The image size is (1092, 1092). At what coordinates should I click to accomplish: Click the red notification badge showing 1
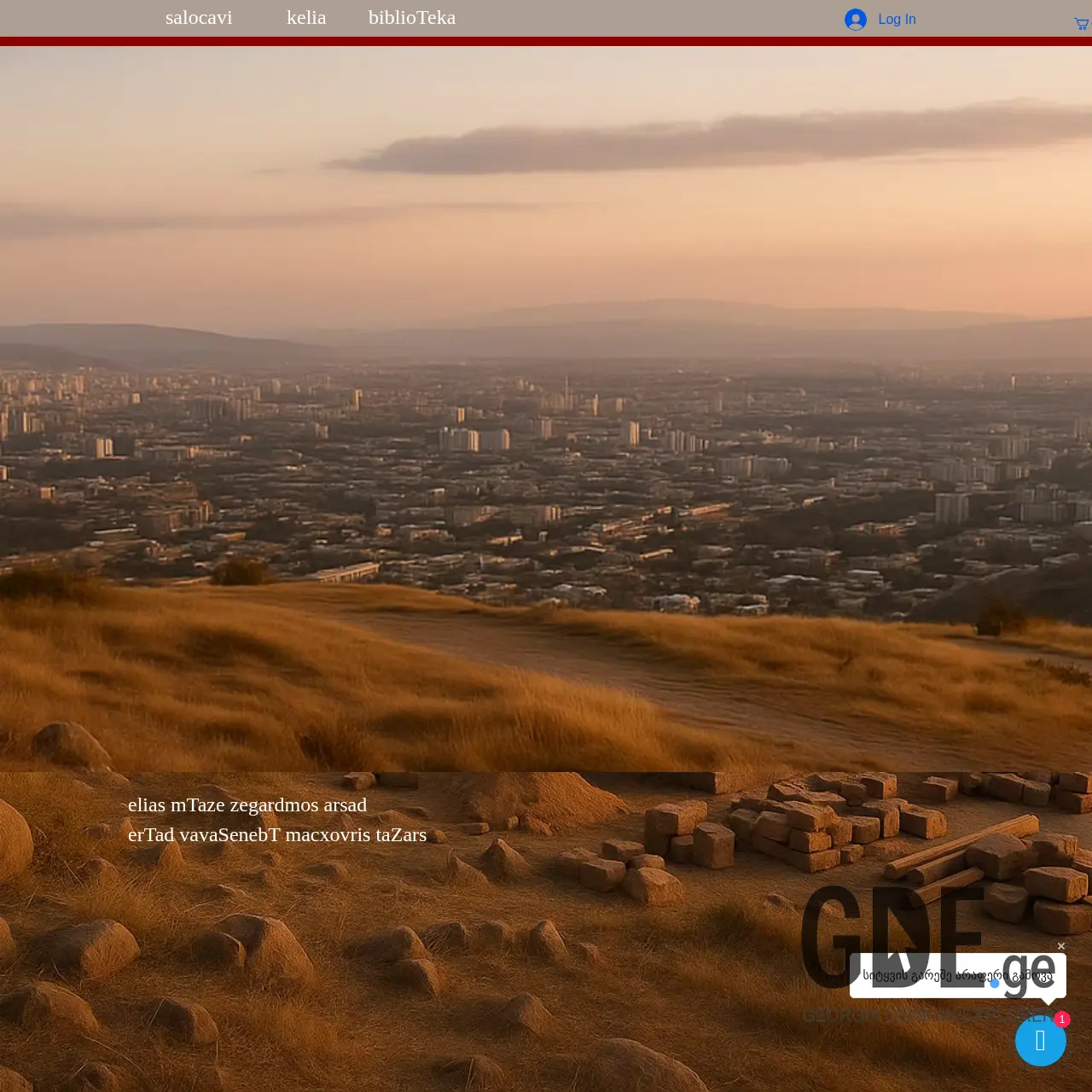tap(1061, 1019)
